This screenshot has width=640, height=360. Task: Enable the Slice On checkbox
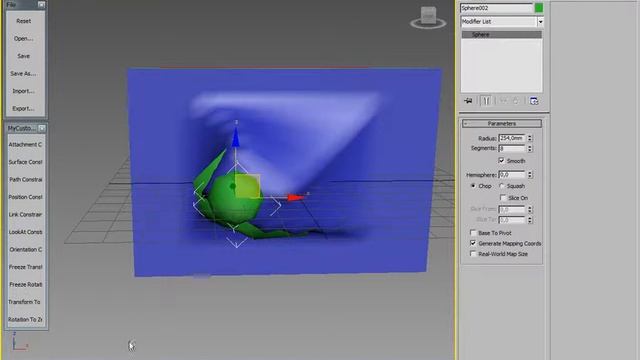click(503, 198)
